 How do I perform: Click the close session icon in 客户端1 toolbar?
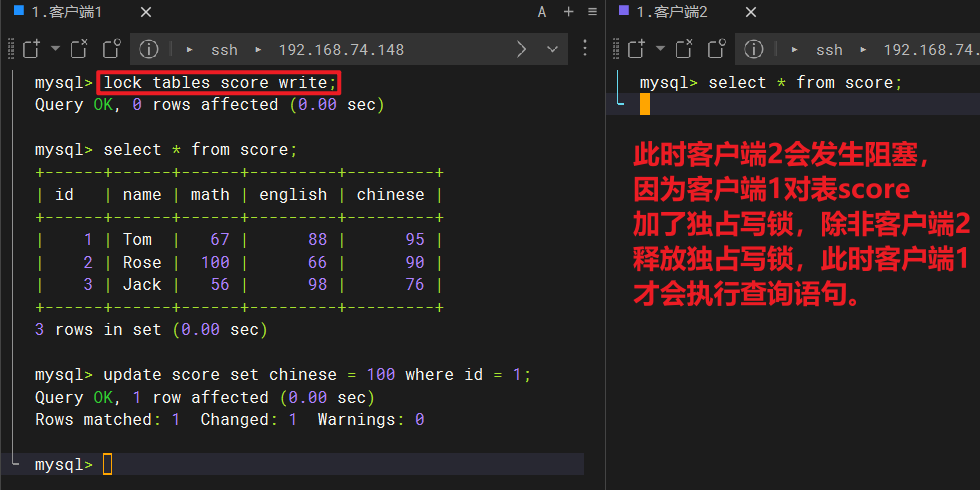point(79,49)
